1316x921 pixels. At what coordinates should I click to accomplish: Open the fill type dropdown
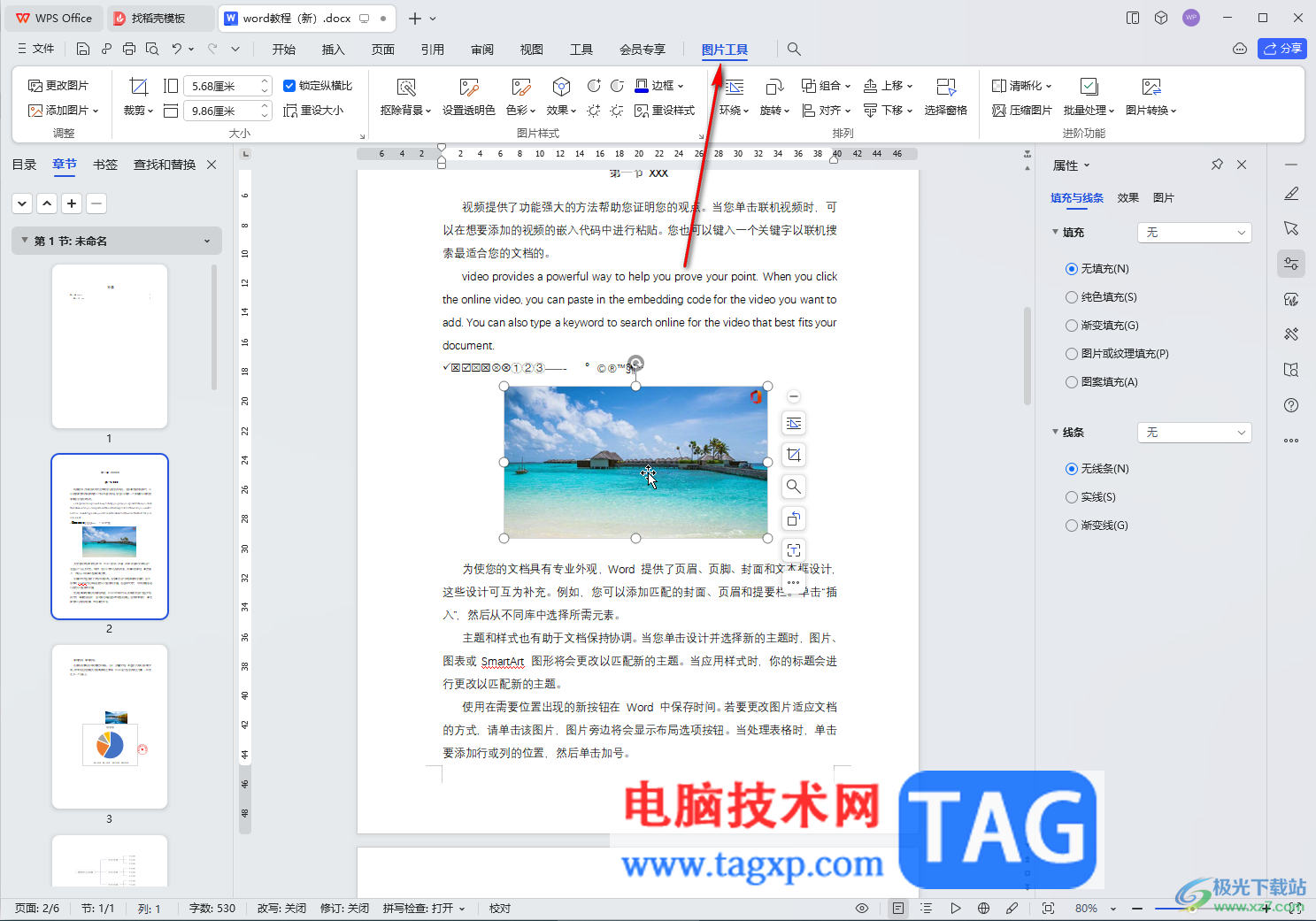[x=1194, y=233]
